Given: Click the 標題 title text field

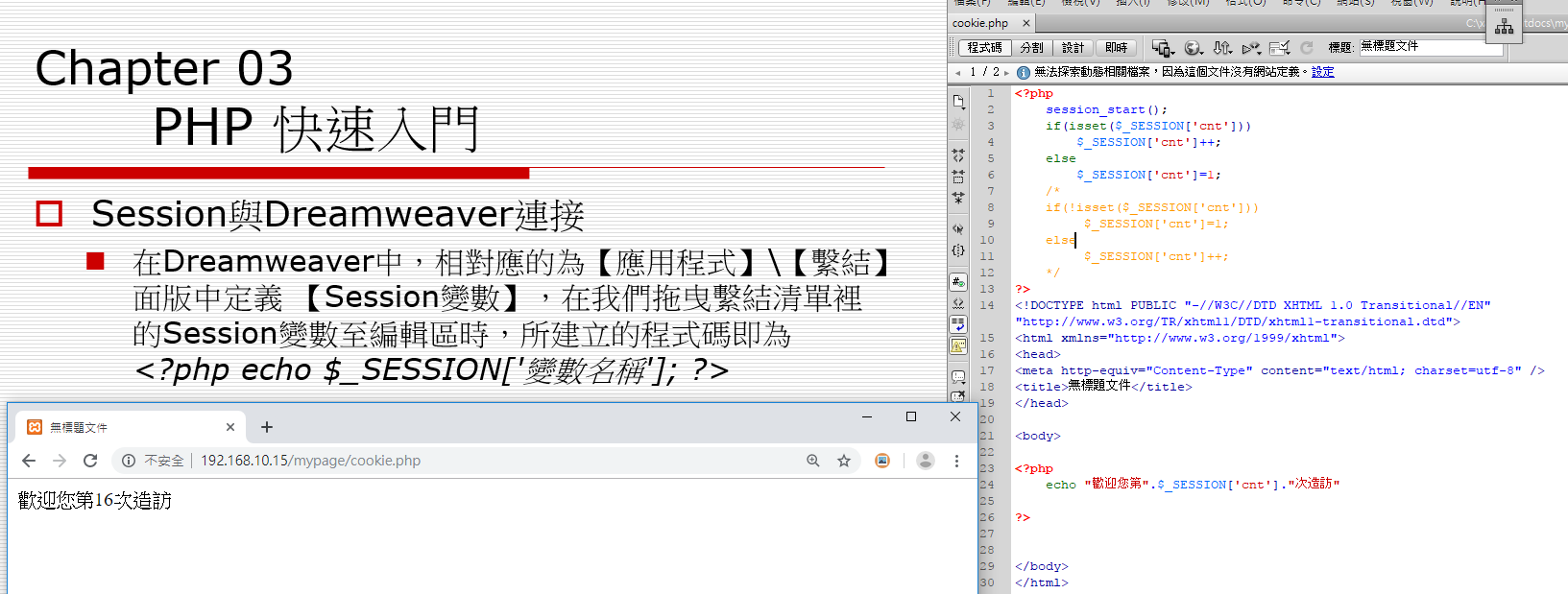Looking at the screenshot, I should tap(1430, 47).
